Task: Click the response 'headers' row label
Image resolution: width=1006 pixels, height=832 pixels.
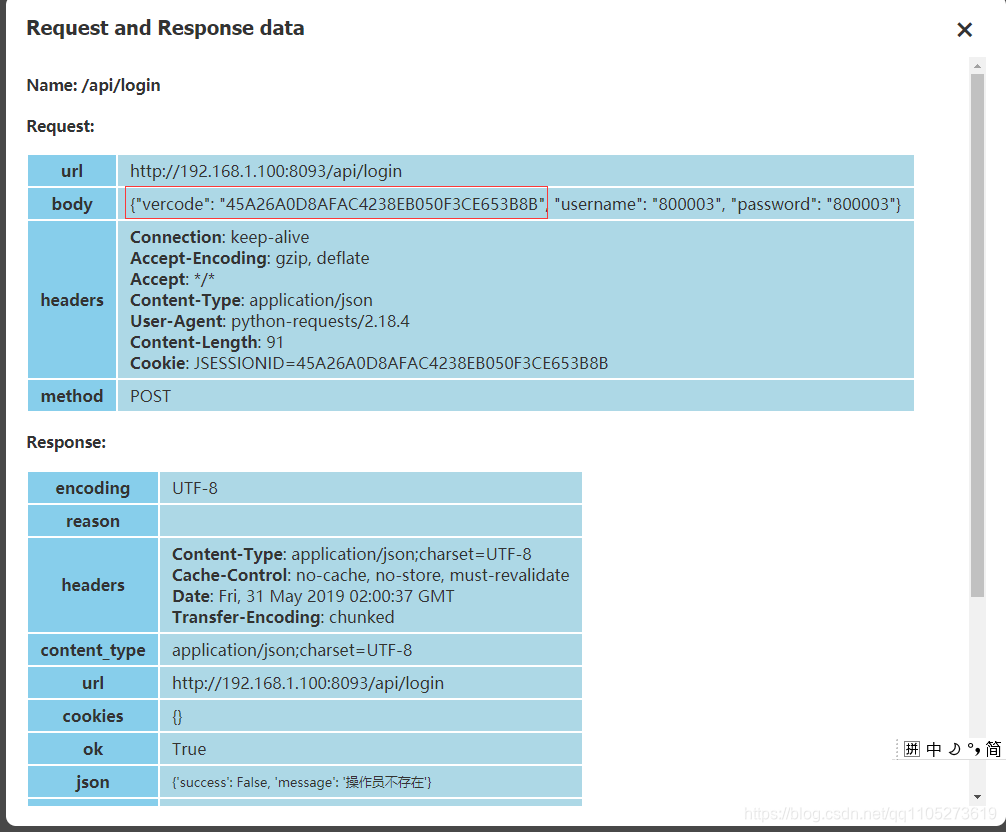Action: [93, 585]
